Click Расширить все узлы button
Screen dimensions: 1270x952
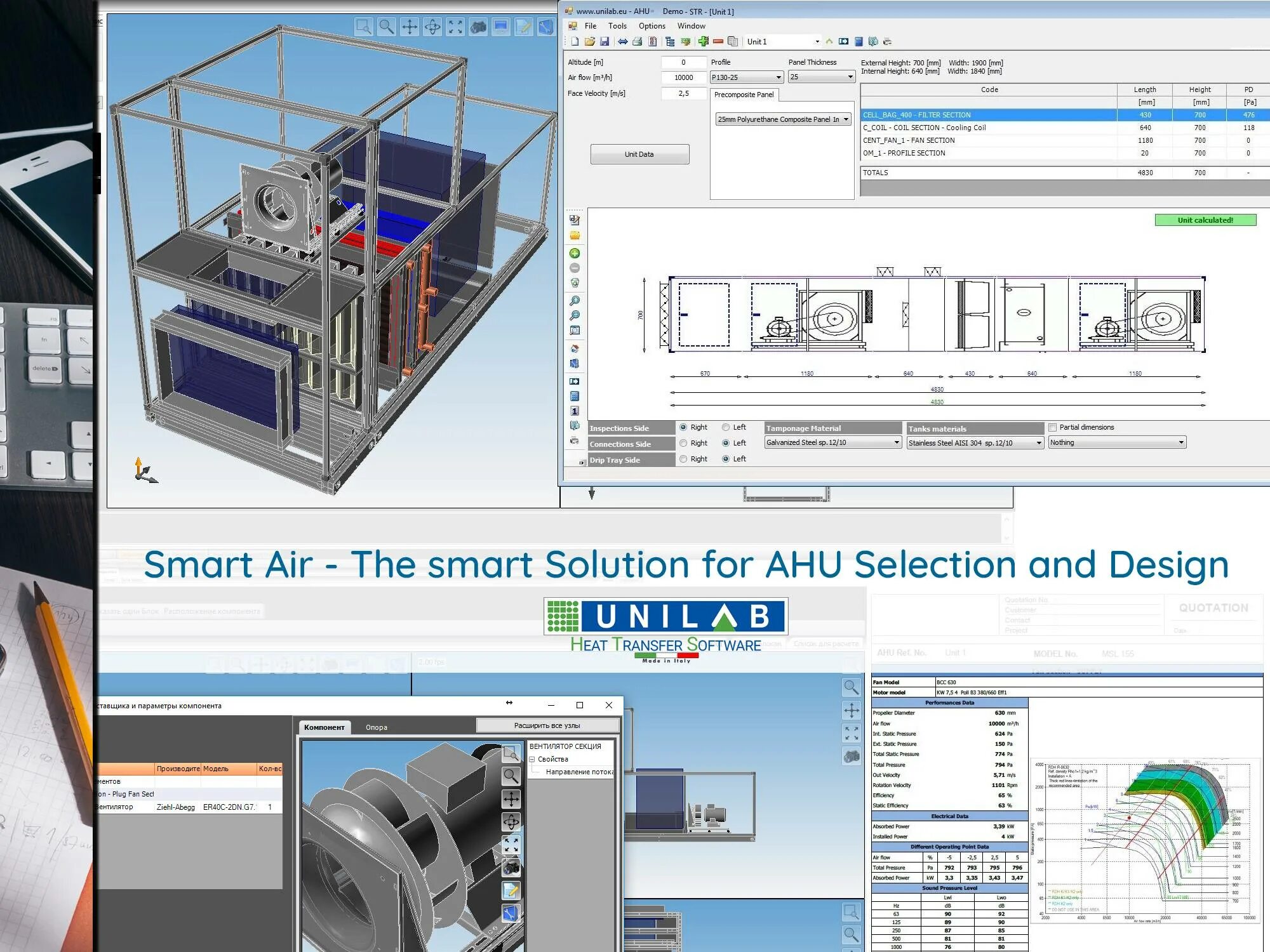coord(547,725)
